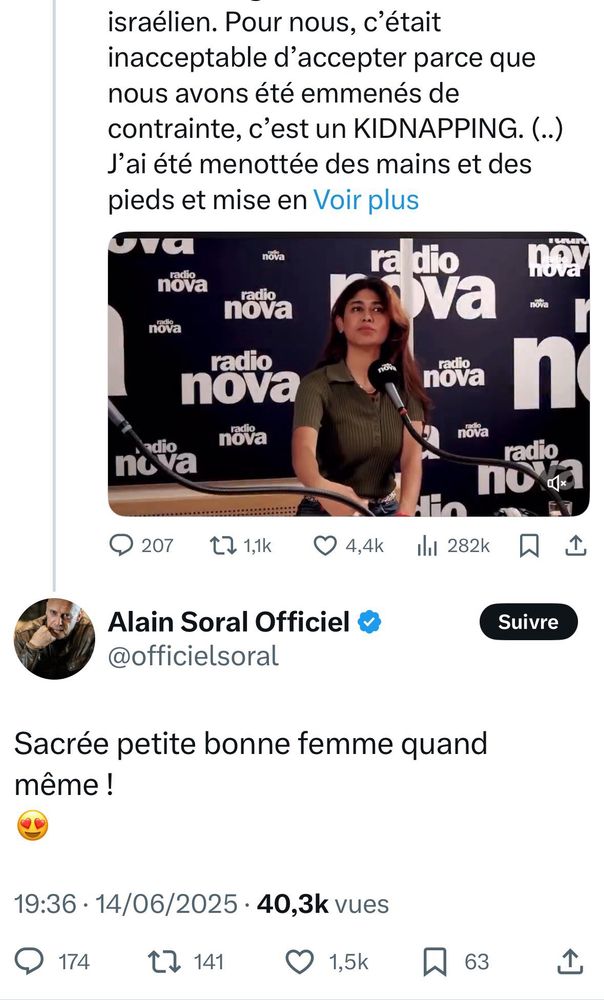Share the quoted video tweet
Viewport: 604px width, 1000px height.
coord(575,546)
